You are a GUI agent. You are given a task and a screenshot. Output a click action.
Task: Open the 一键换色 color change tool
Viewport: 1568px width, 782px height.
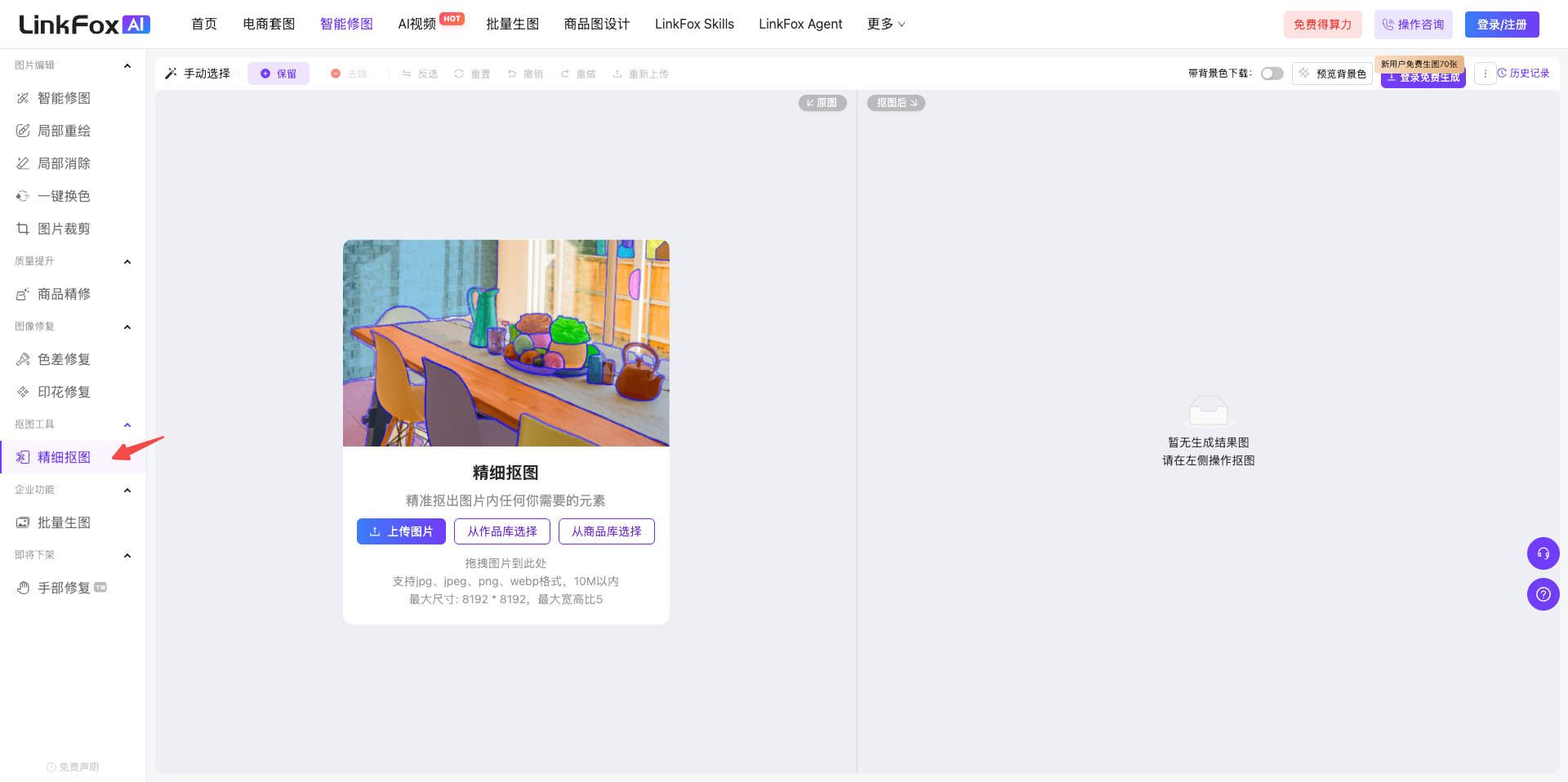(x=64, y=196)
